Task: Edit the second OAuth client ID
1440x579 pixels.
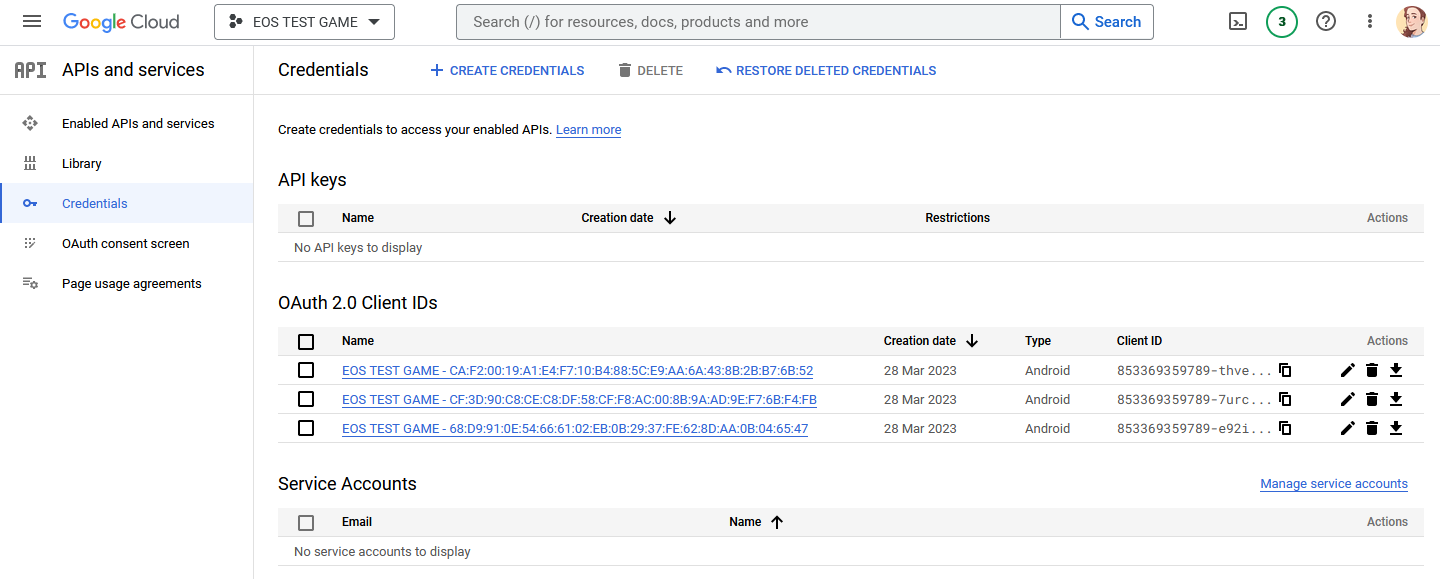Action: tap(1347, 399)
